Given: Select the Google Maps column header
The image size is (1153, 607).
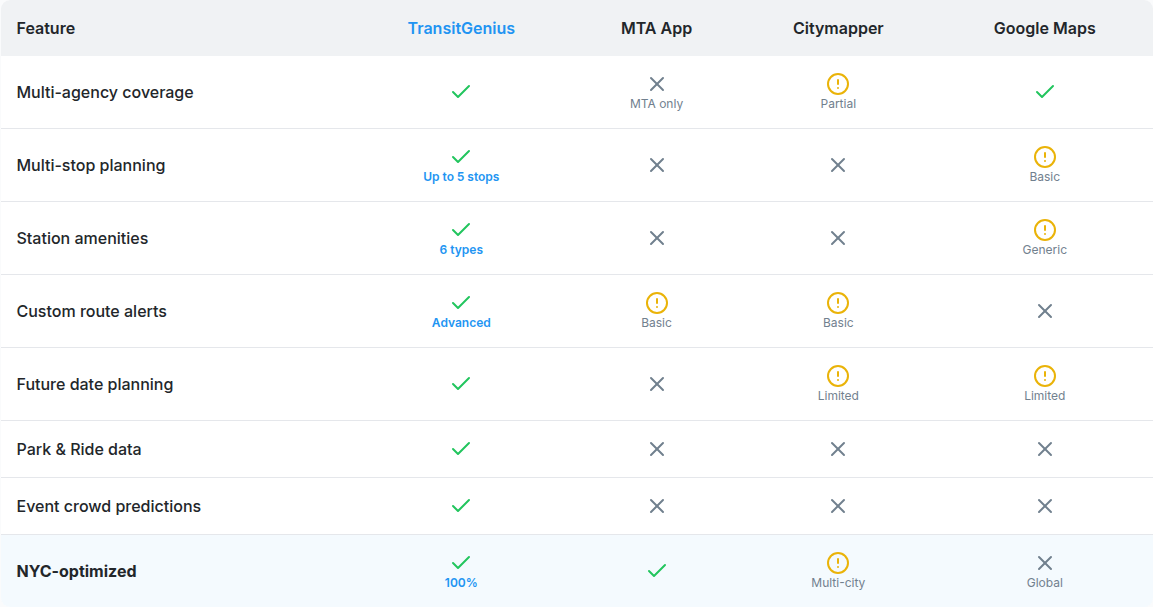Looking at the screenshot, I should (x=1044, y=28).
